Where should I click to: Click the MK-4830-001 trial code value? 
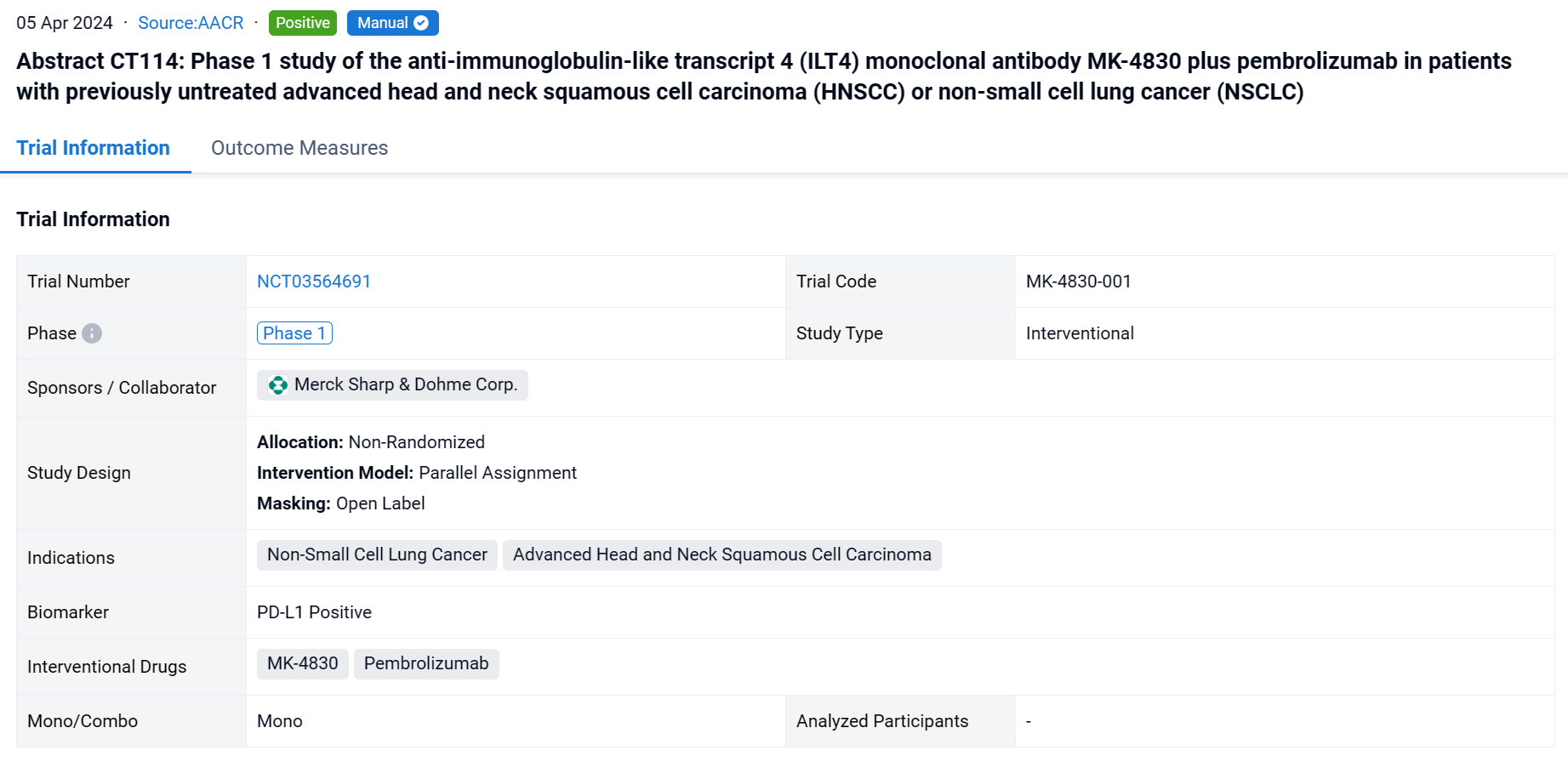click(1078, 281)
